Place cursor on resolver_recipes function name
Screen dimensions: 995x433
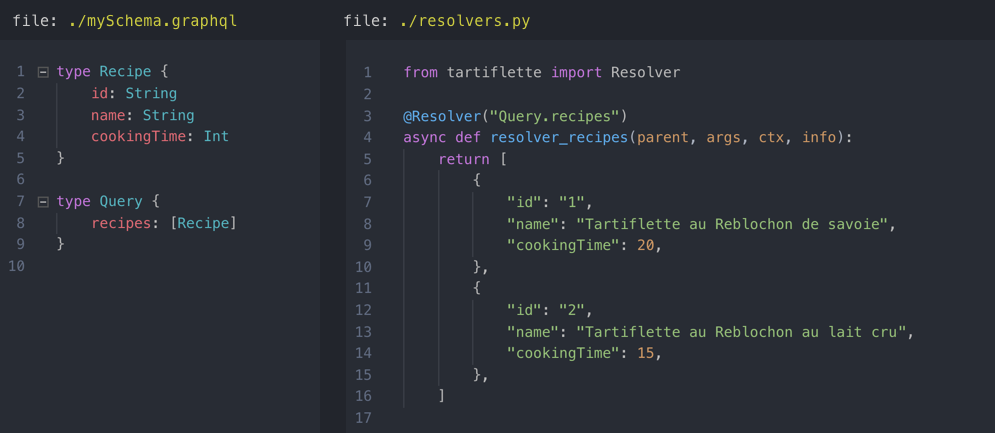tap(559, 137)
